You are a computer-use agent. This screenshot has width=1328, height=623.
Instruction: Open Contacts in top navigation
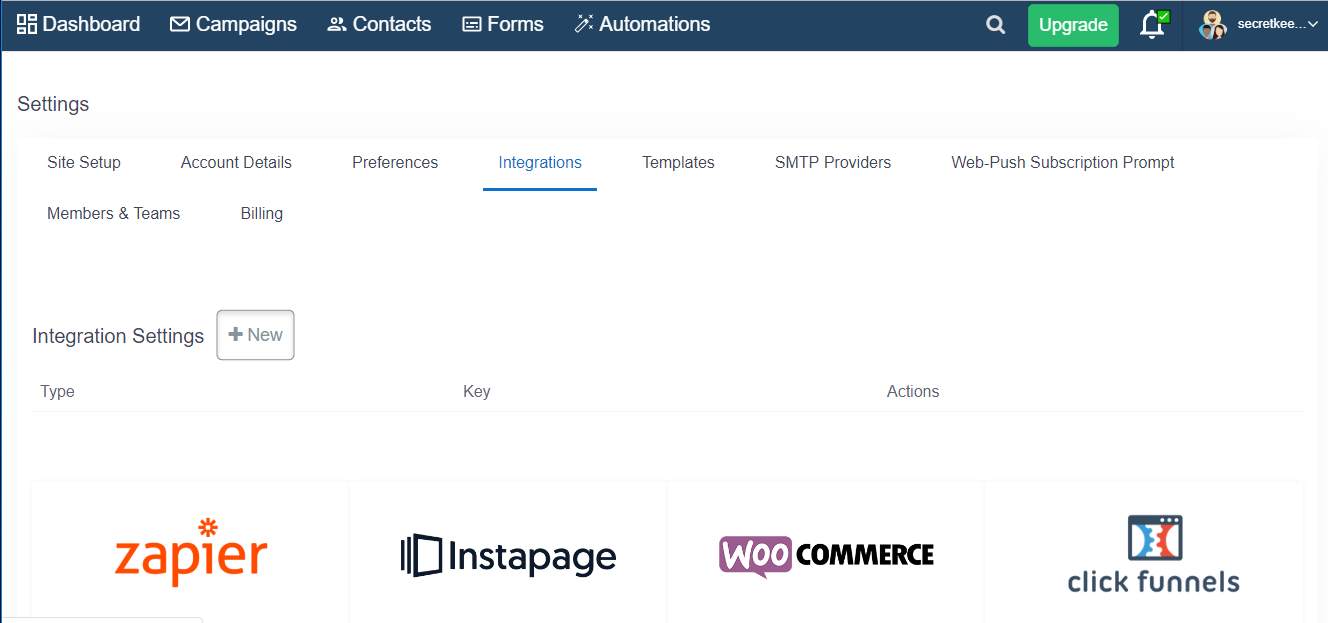[x=379, y=24]
